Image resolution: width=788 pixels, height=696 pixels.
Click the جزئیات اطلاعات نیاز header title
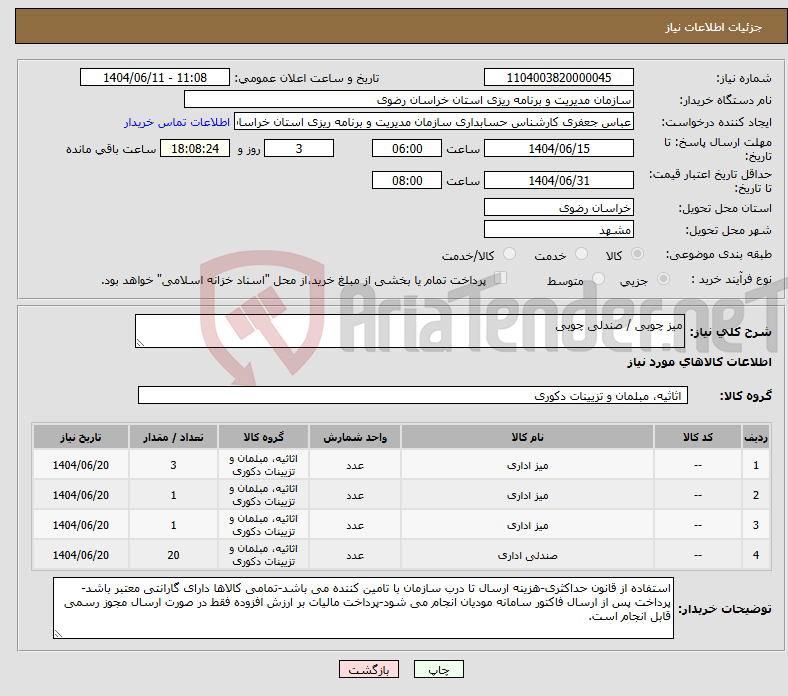pyautogui.click(x=713, y=27)
